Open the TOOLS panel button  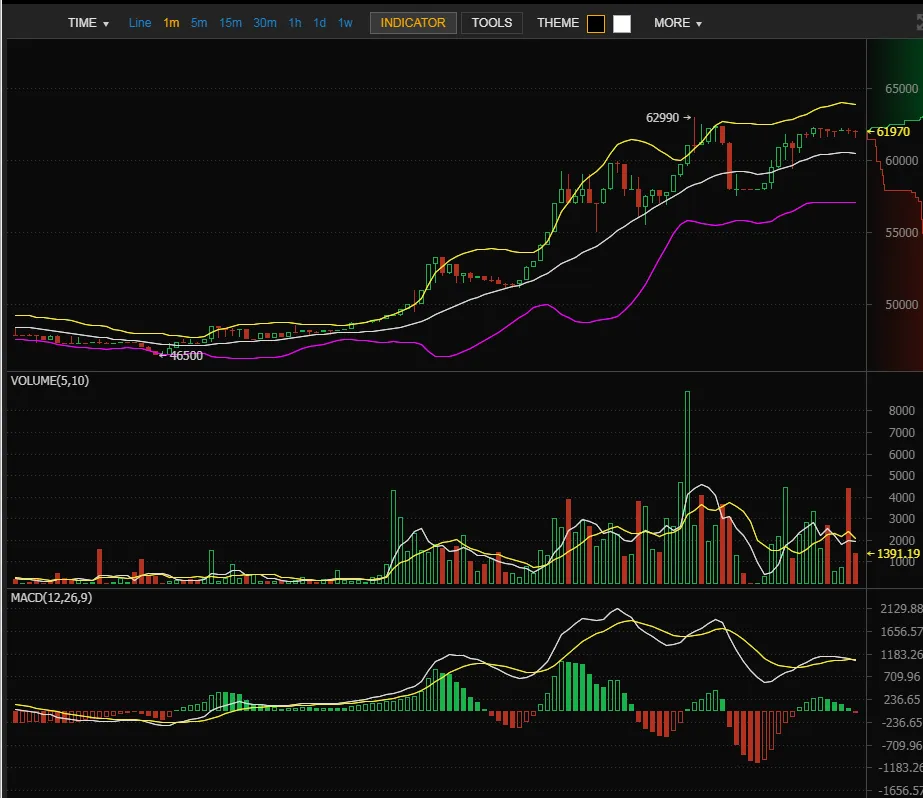[x=492, y=23]
